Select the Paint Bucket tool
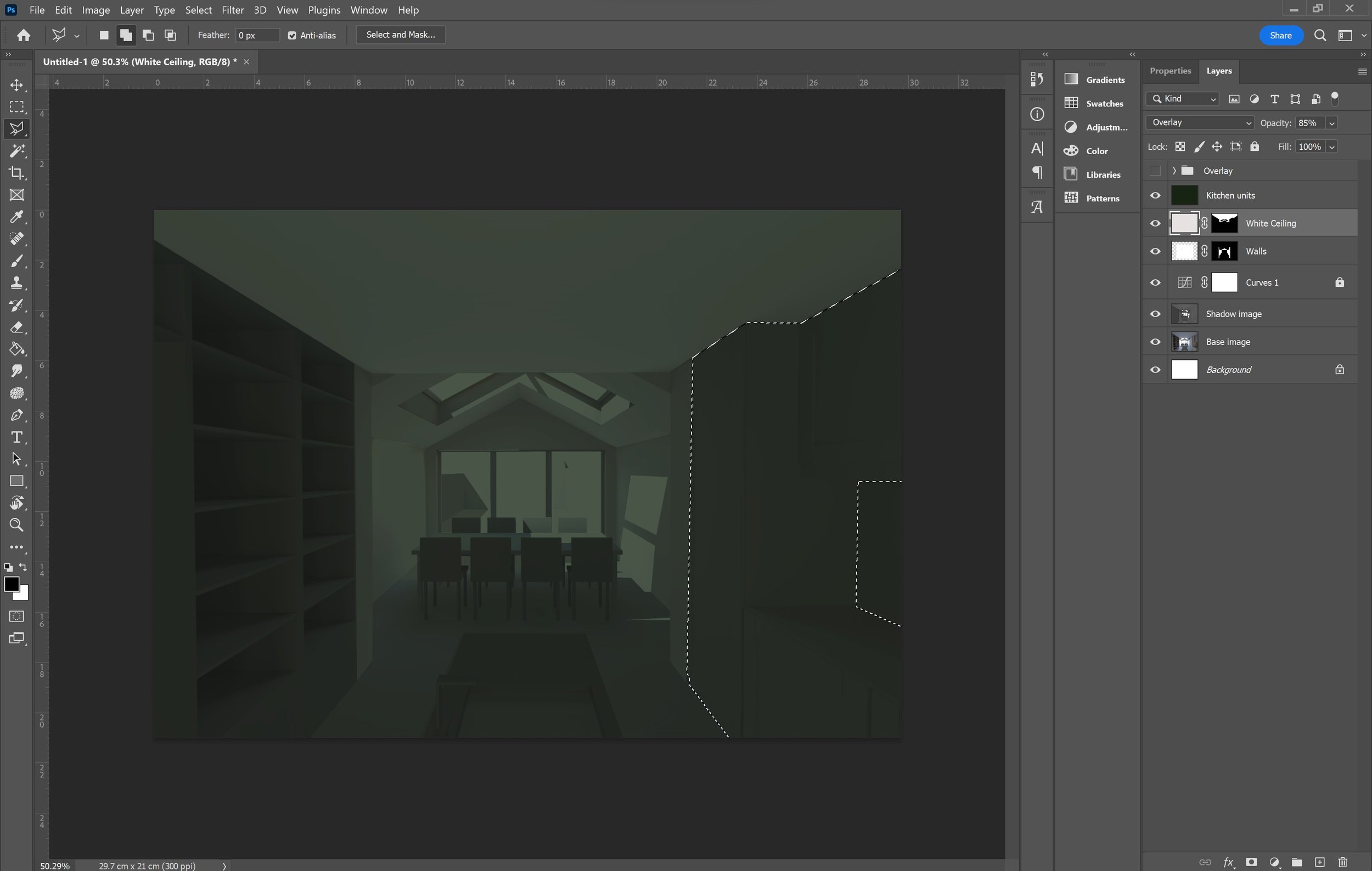1372x871 pixels. coord(16,349)
